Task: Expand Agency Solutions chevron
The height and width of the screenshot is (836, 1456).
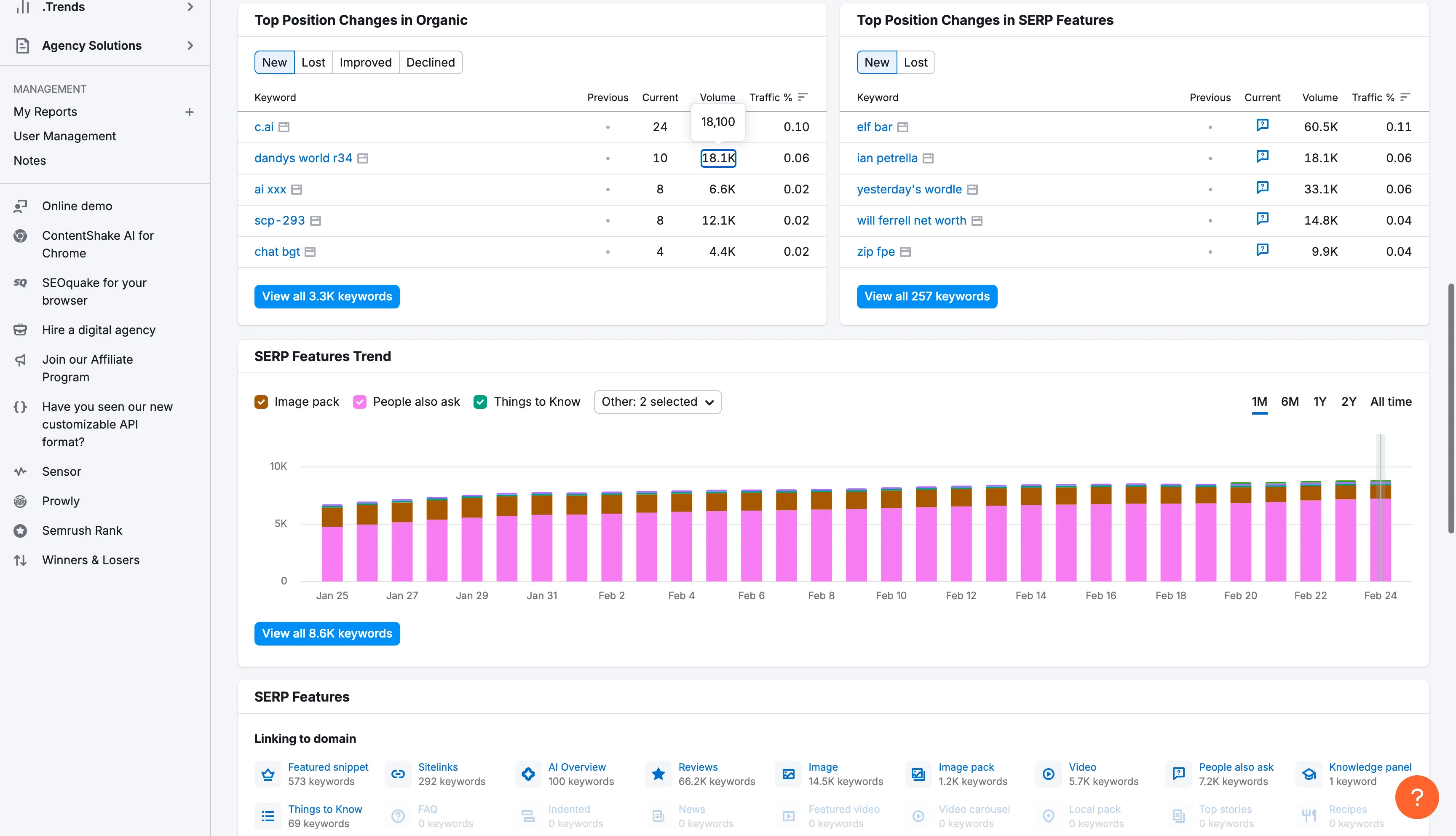Action: tap(190, 46)
